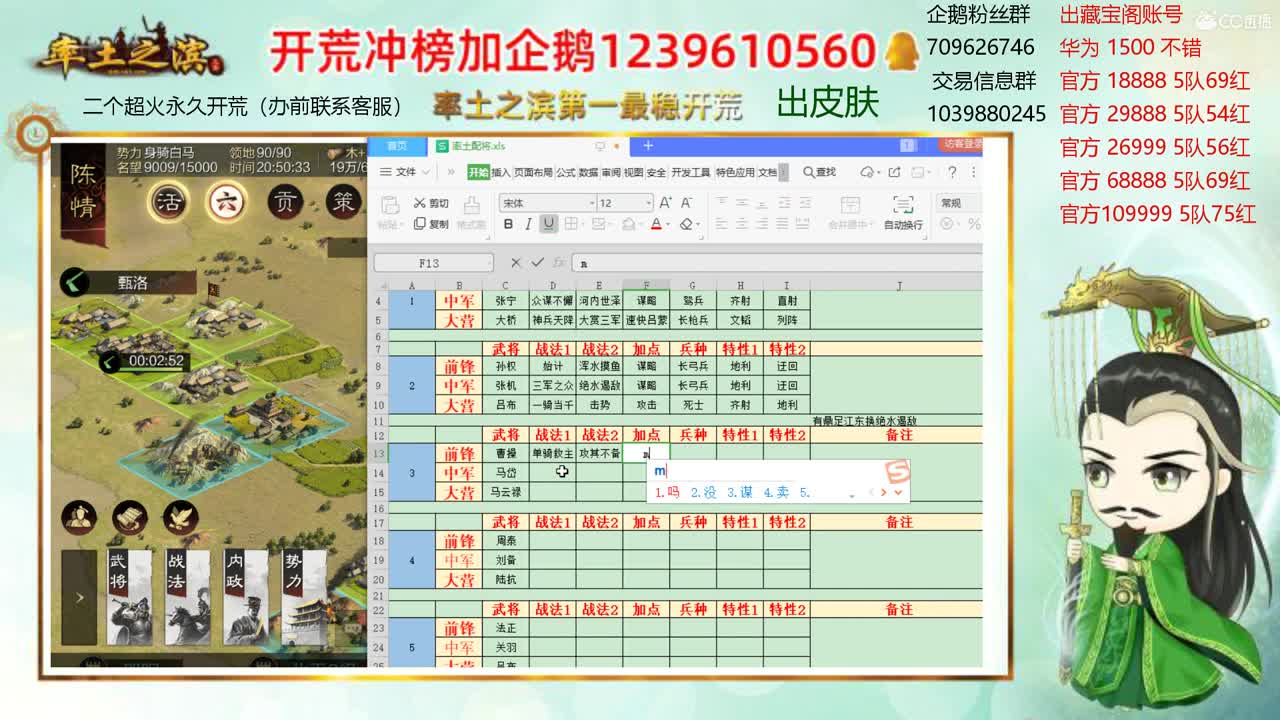Pick font color red A swatch

coord(656,225)
